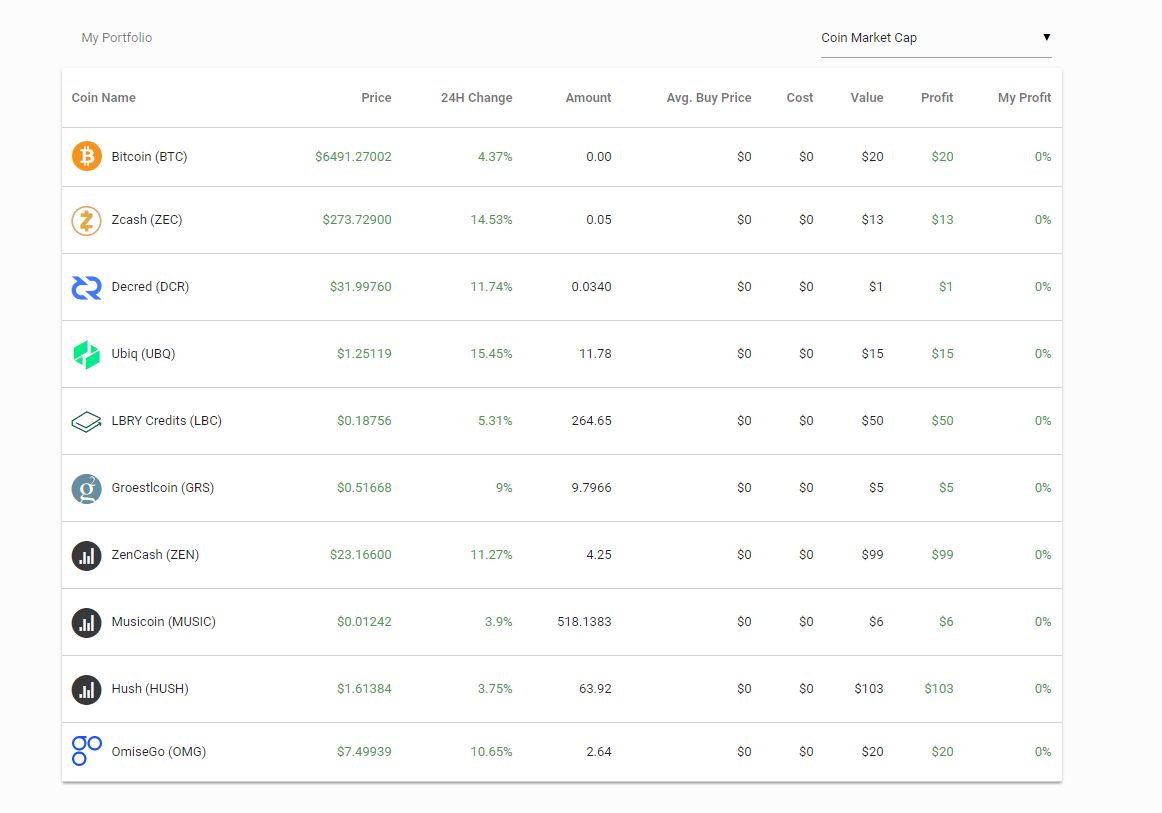Click the ZenCash row icon
Image resolution: width=1162 pixels, height=813 pixels.
click(87, 555)
